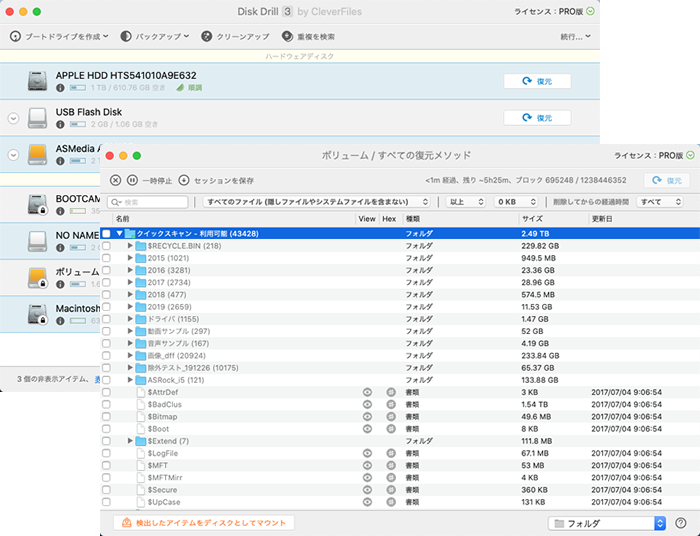The width and height of the screenshot is (700, 536).
Task: Click info icon under APPLE HDD HTS541010A9E632
Action: [x=60, y=88]
